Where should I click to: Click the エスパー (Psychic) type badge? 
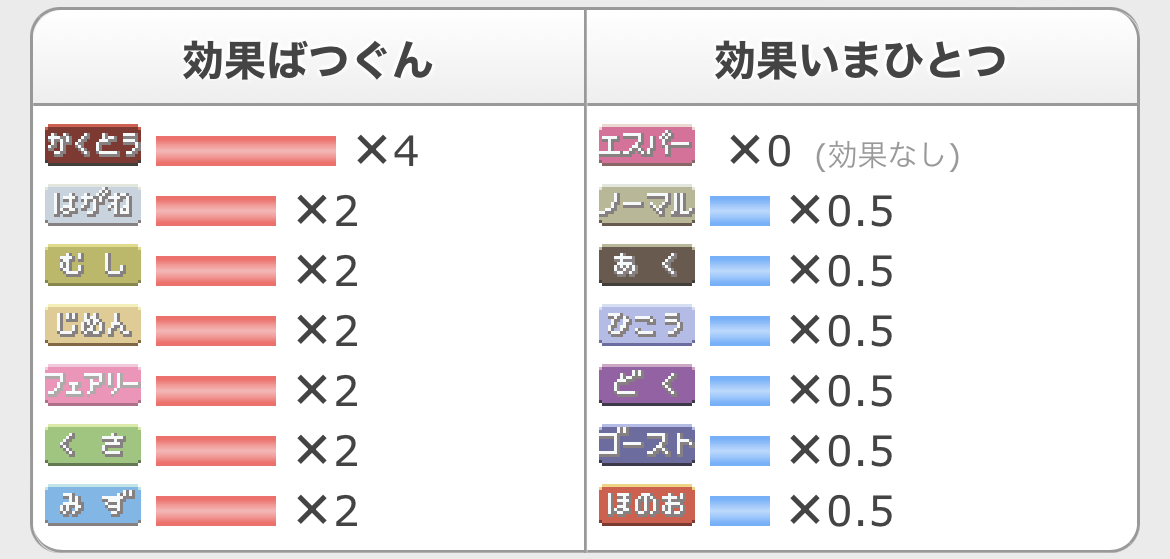click(x=646, y=145)
